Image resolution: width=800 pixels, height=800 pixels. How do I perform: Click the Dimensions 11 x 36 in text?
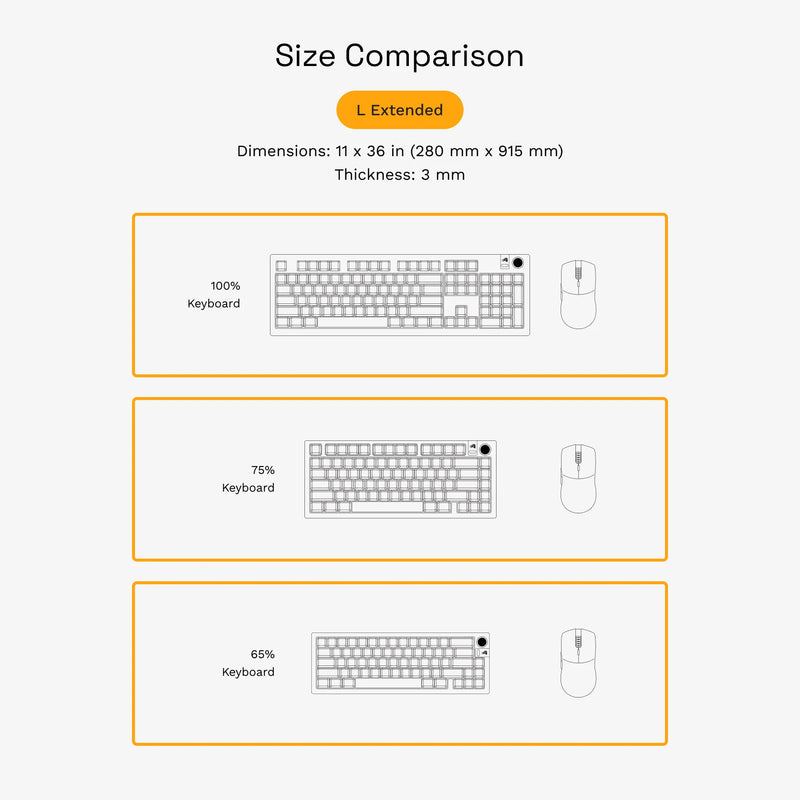tap(400, 151)
